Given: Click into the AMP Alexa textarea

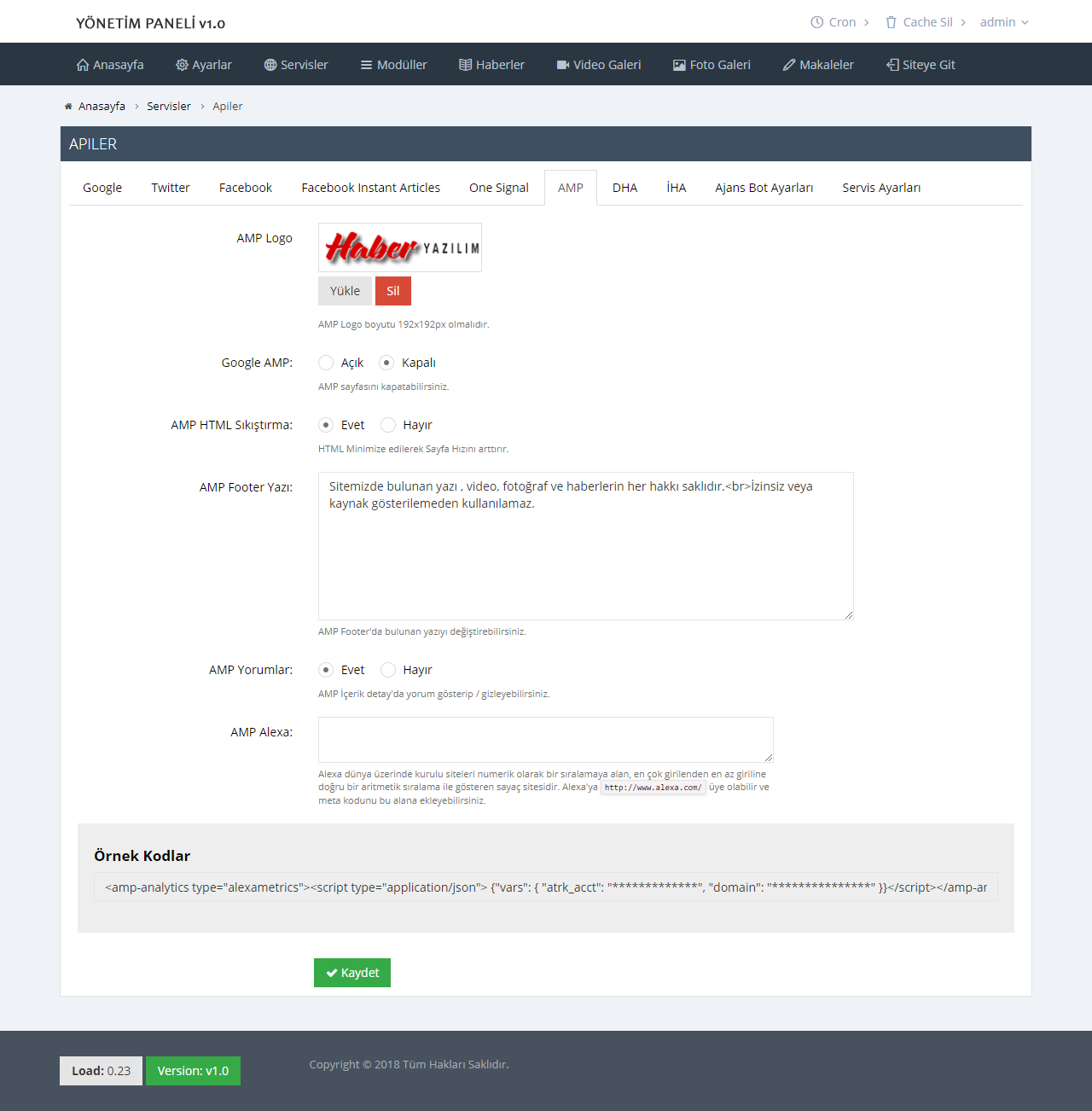Looking at the screenshot, I should pyautogui.click(x=546, y=740).
